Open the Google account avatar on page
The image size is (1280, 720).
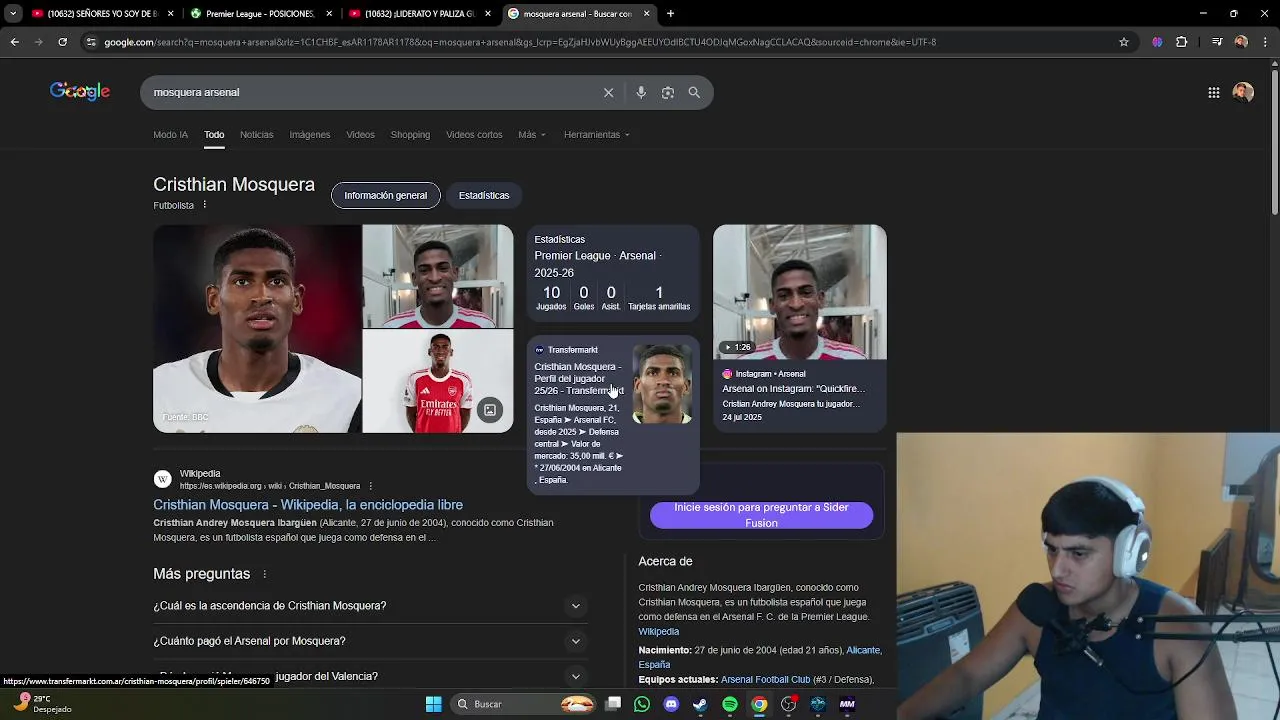tap(1243, 92)
